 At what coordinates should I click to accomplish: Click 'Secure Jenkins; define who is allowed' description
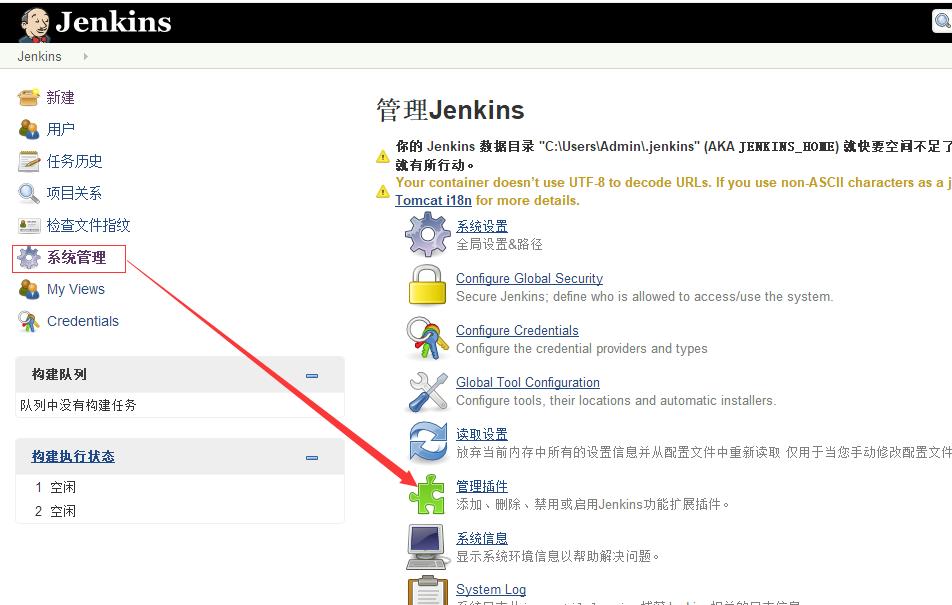(x=645, y=296)
